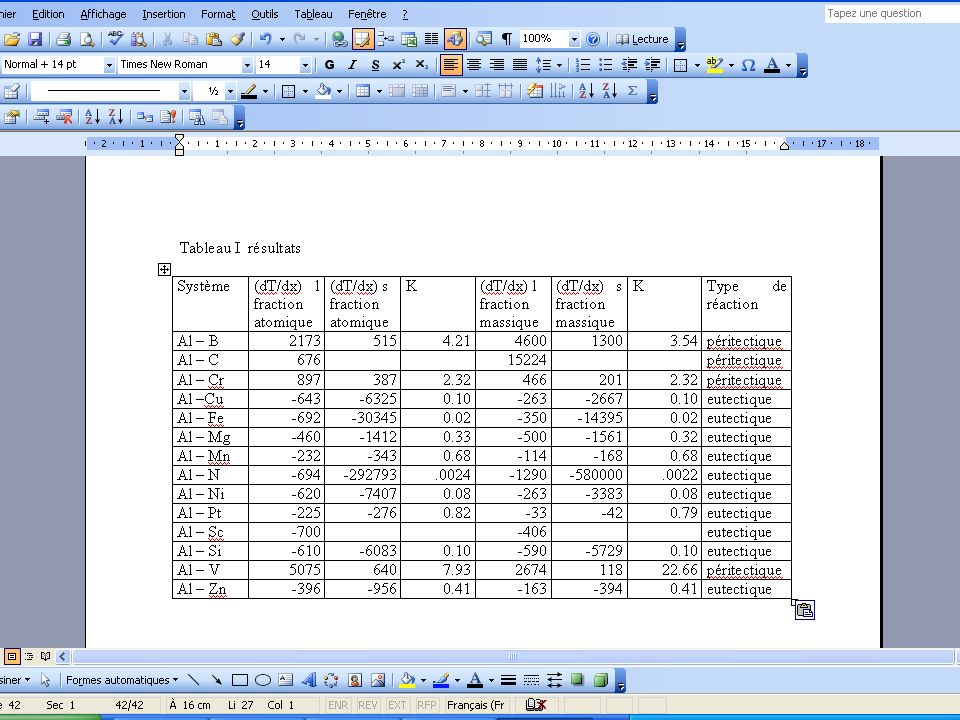
Task: Click the Print icon
Action: point(63,39)
